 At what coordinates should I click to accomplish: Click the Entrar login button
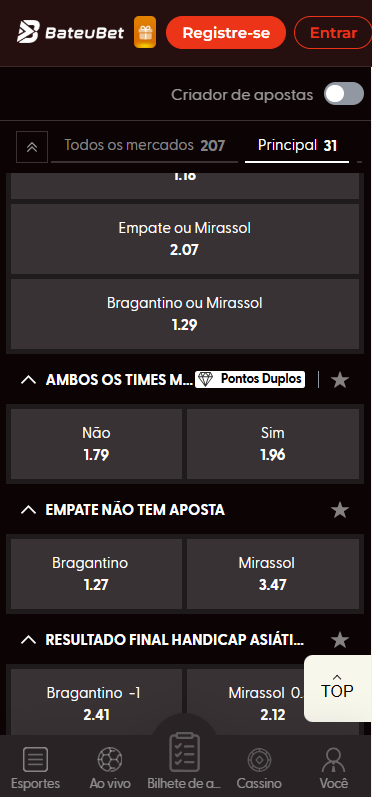tap(333, 33)
